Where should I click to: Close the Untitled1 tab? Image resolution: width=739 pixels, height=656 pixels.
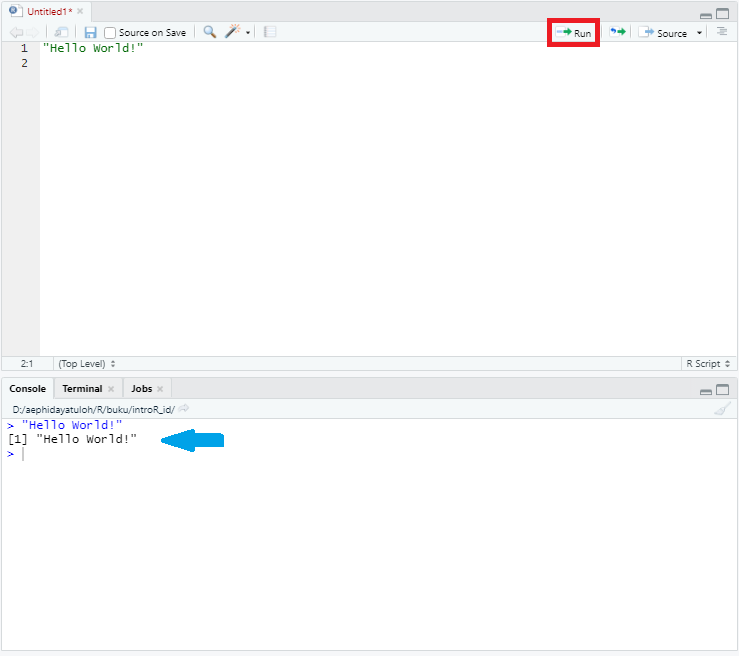coord(80,11)
